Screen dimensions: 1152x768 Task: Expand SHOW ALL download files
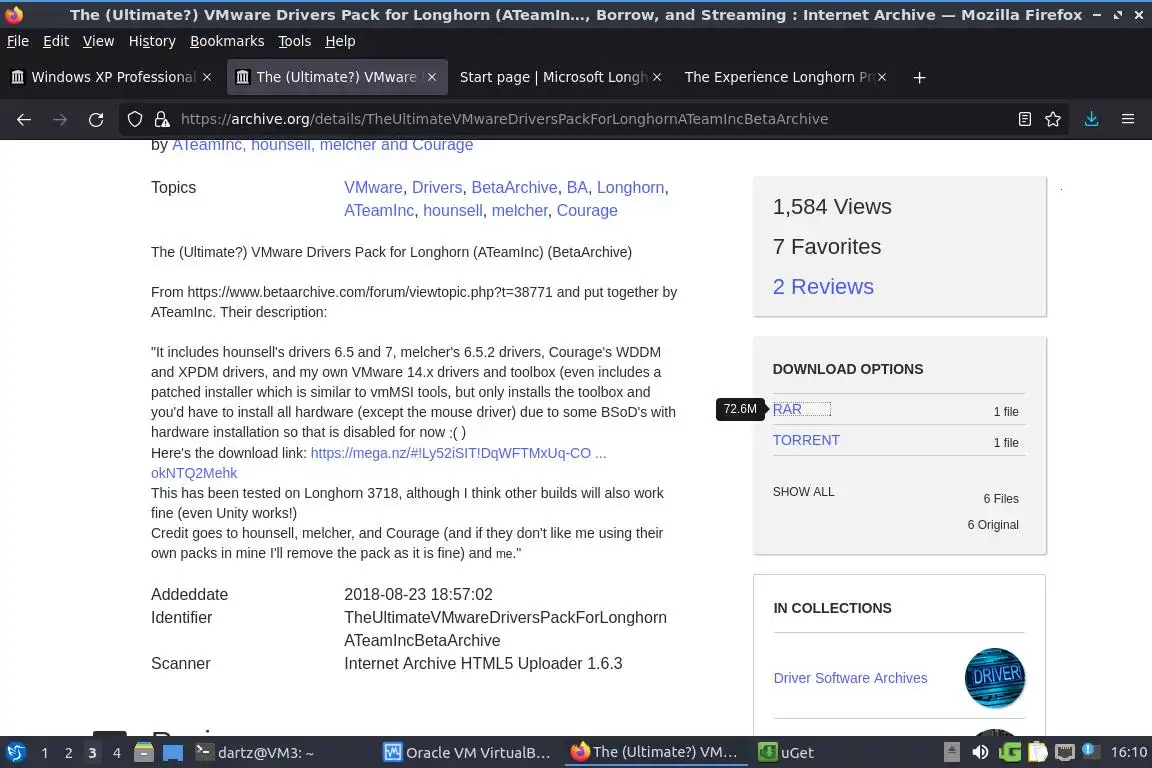pos(803,492)
